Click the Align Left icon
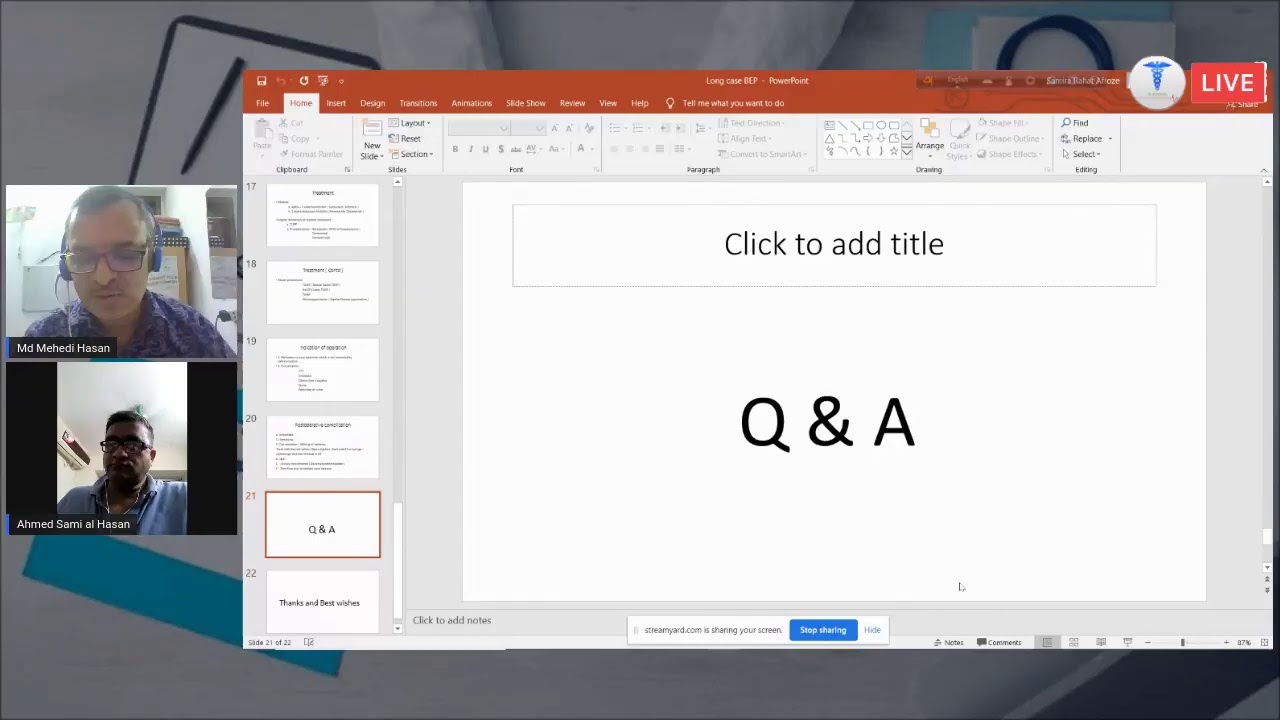 (x=614, y=149)
